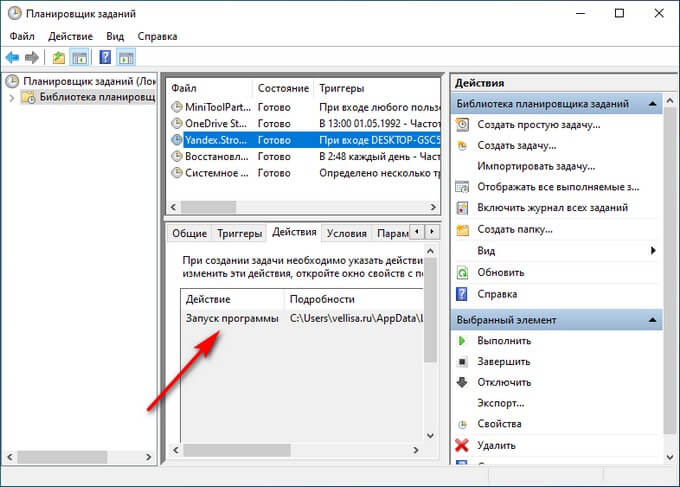680x487 pixels.
Task: Click the OneDrive trigger text 'В 13:00 01.05.1992'
Action: [x=360, y=124]
